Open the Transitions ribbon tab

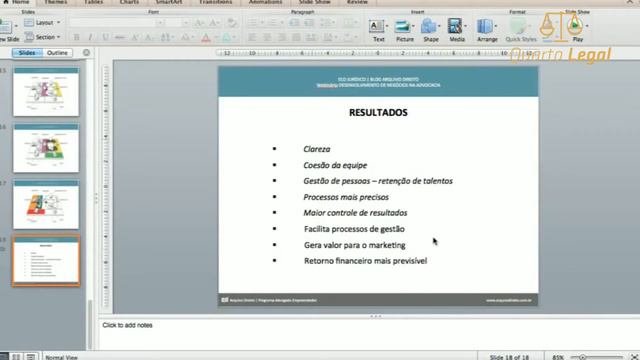[x=216, y=2]
